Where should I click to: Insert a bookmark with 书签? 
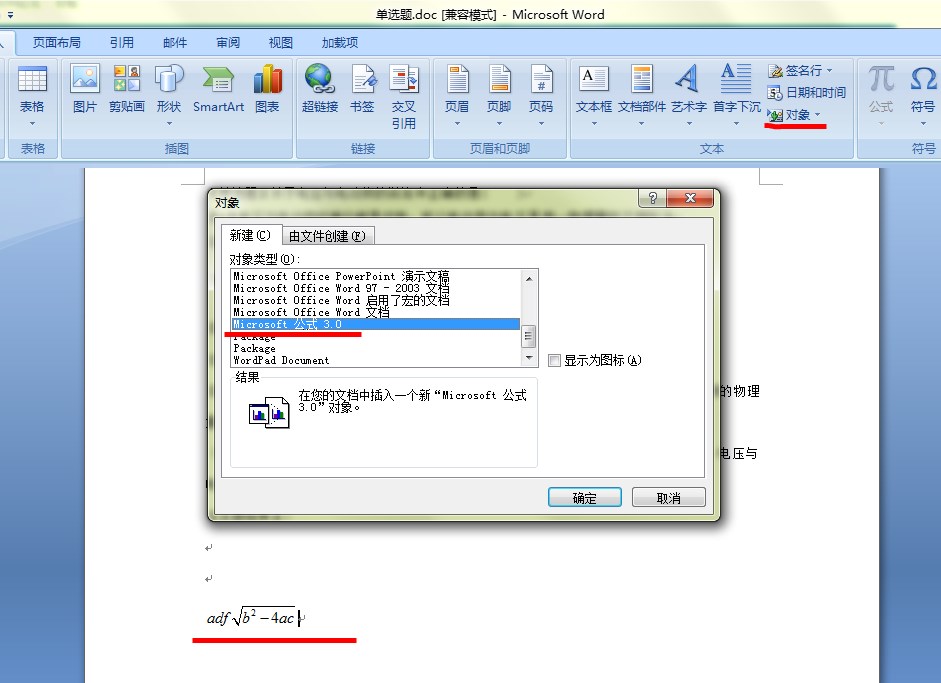362,79
